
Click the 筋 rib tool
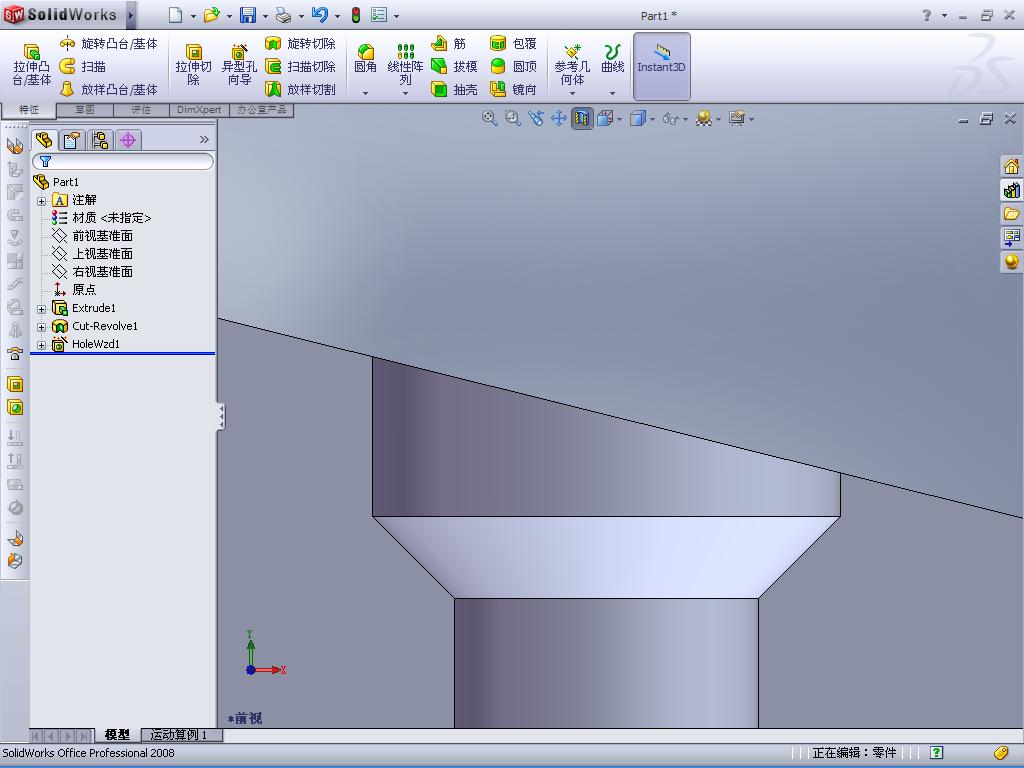449,44
